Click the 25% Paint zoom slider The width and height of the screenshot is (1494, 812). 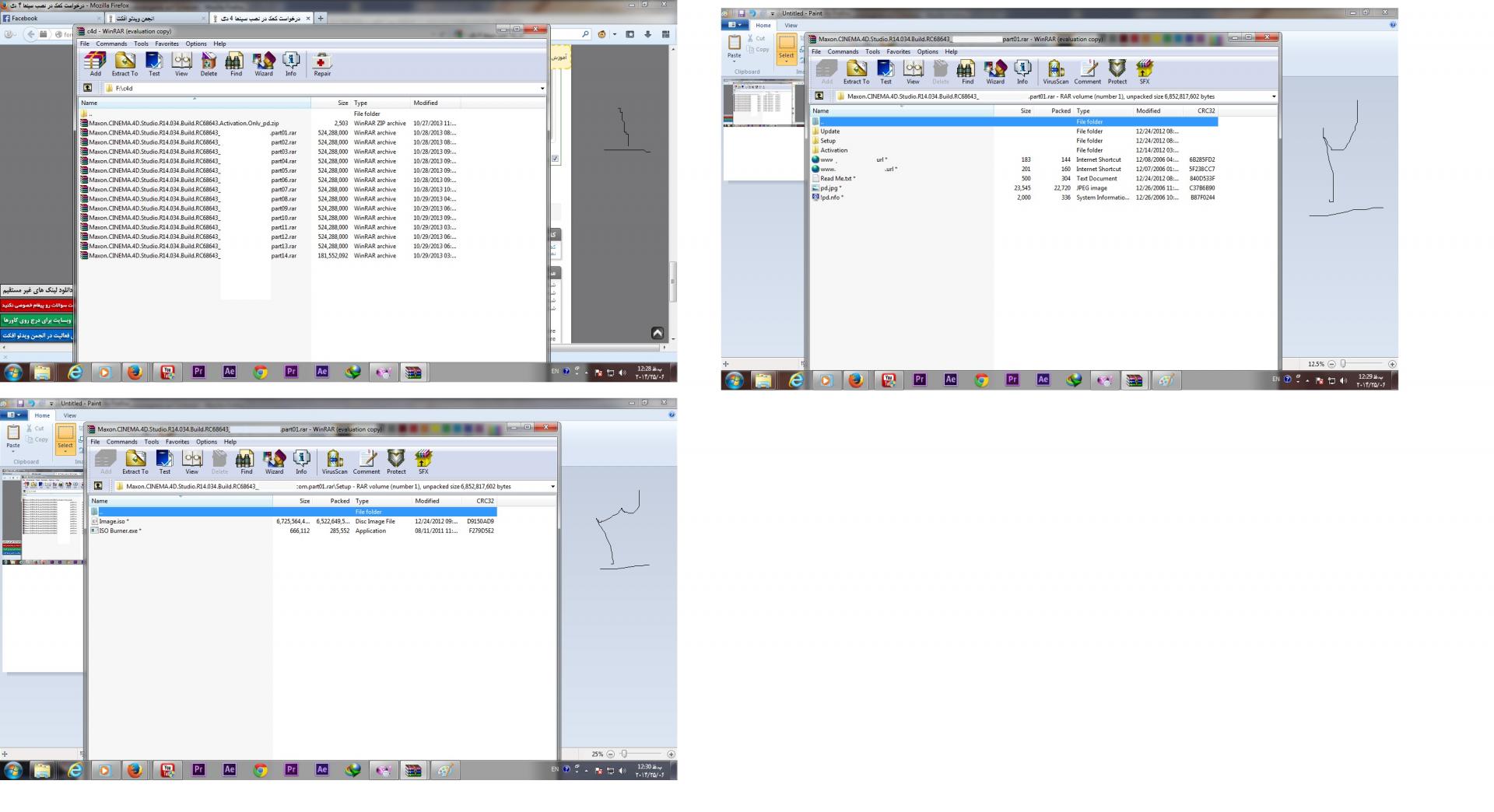(x=623, y=754)
